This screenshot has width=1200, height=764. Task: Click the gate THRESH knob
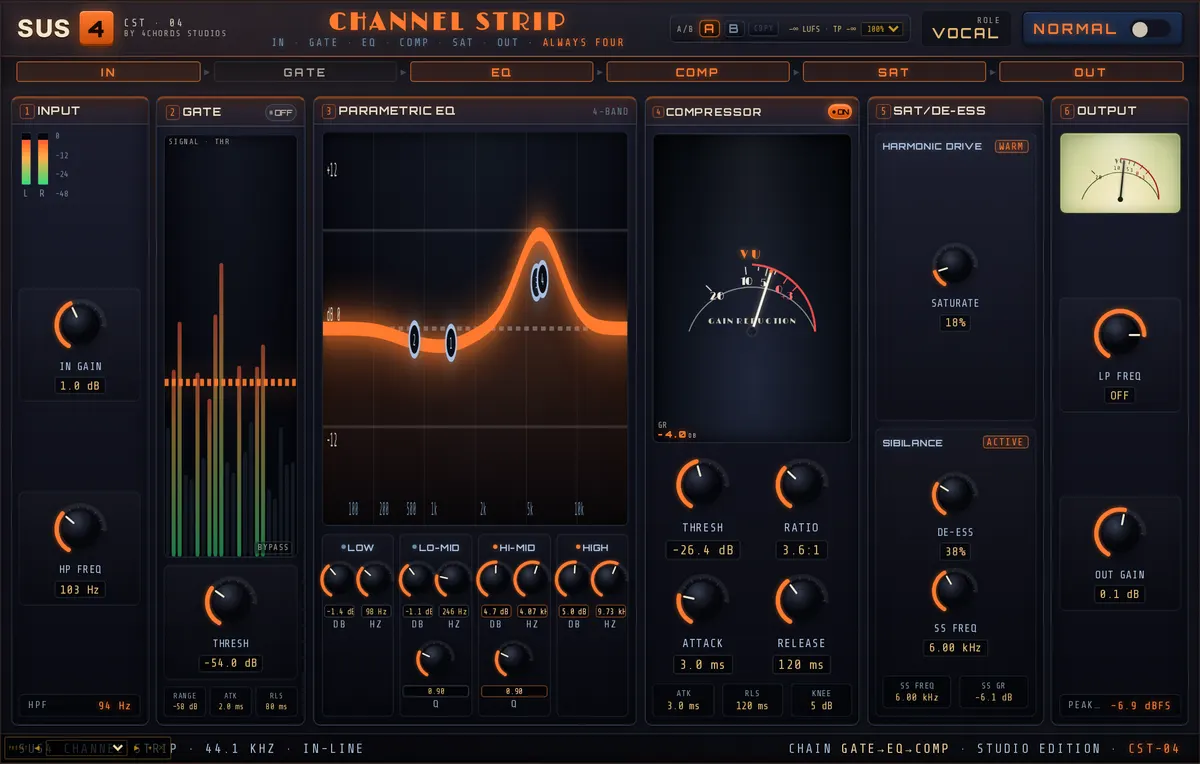(x=230, y=601)
